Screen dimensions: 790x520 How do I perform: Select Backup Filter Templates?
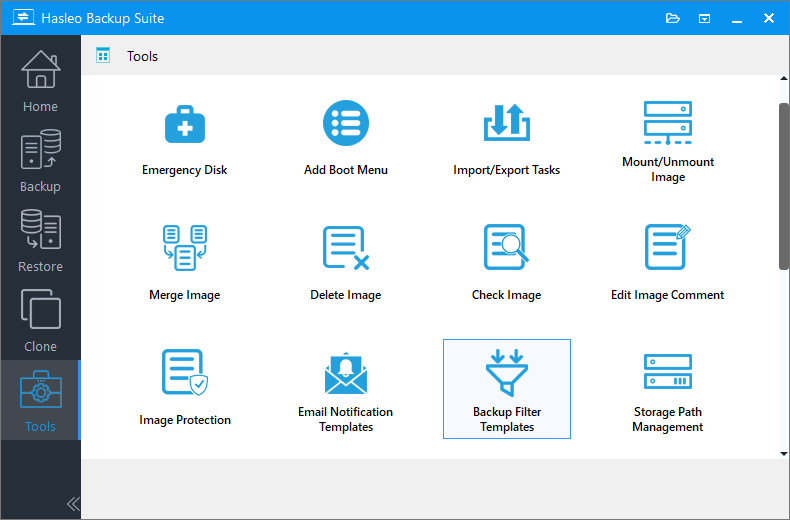click(506, 389)
